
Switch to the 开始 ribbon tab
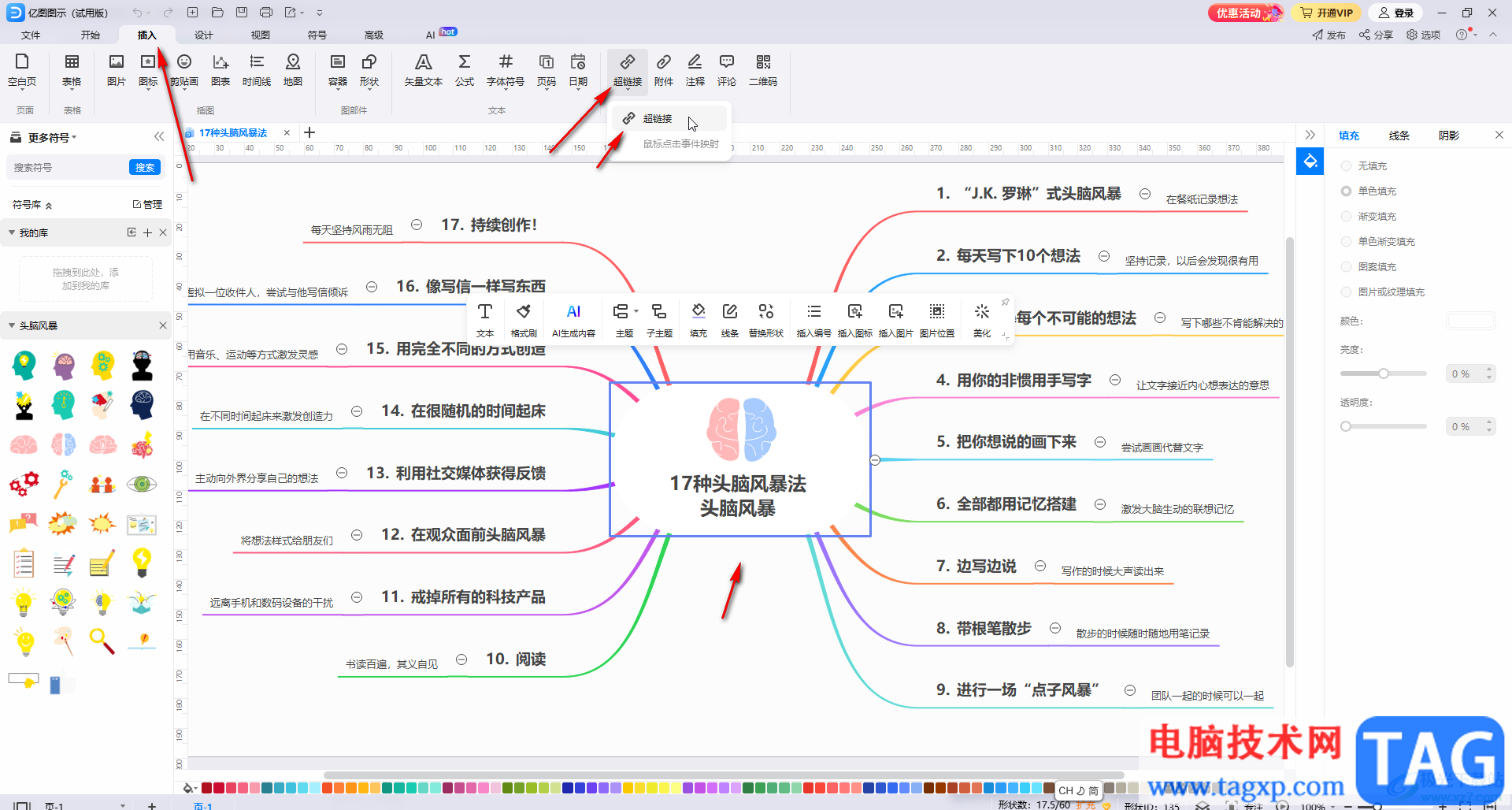(x=91, y=35)
